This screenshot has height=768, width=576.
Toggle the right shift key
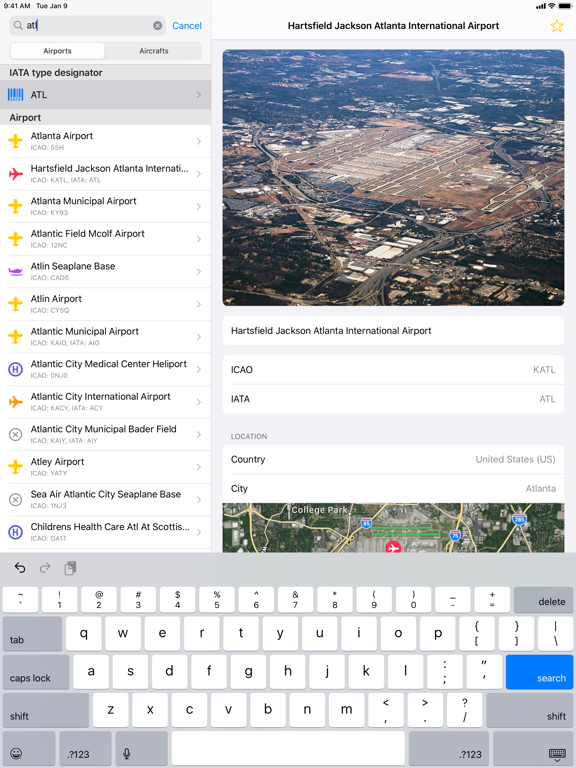[529, 710]
